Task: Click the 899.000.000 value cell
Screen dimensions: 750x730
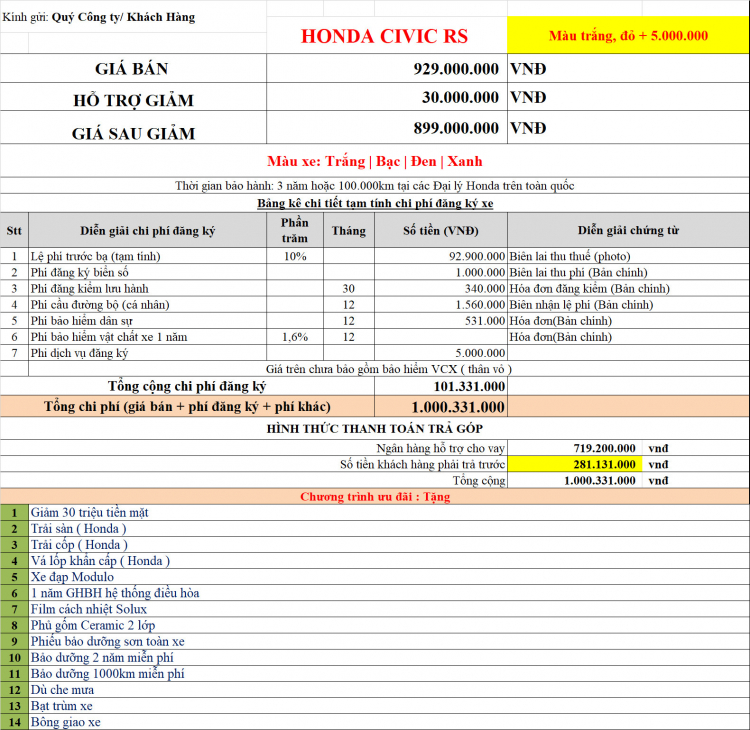Action: click(x=386, y=128)
